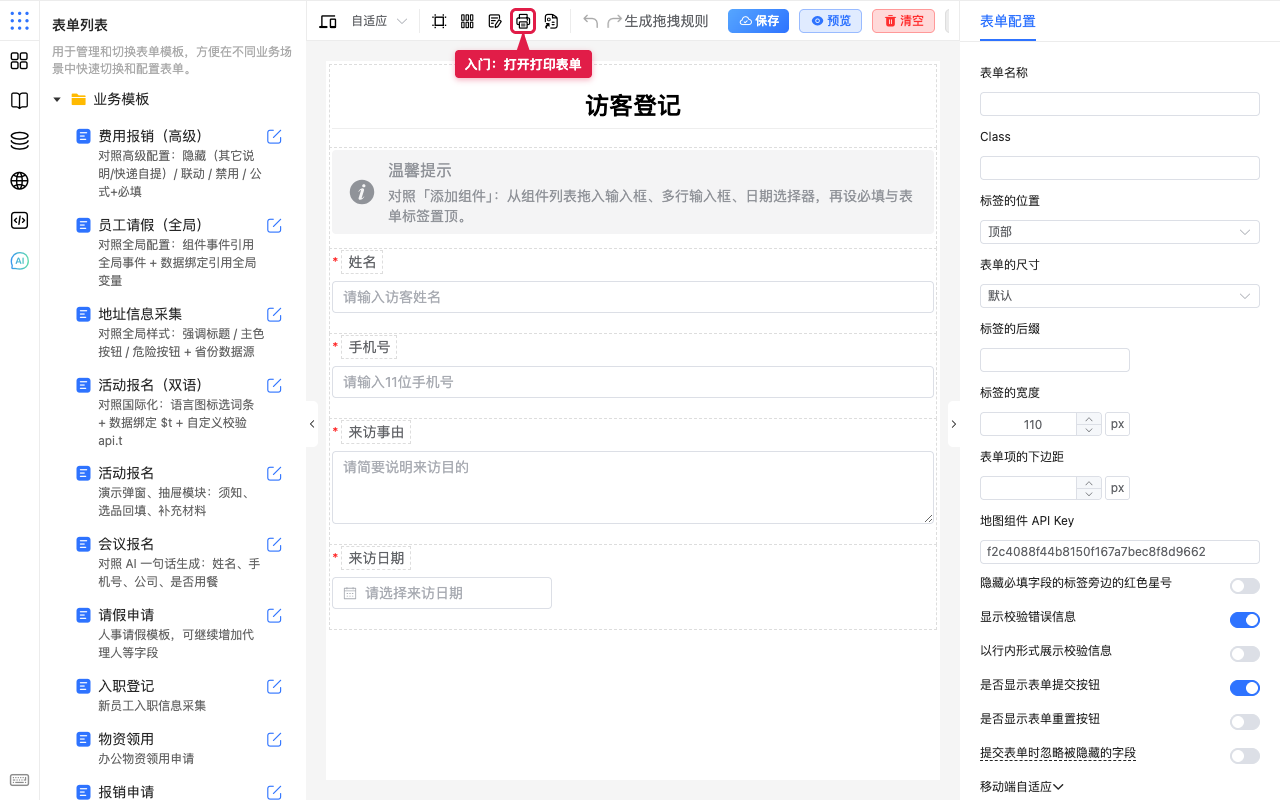Expand the 移动端自适应 section
Image resolution: width=1280 pixels, height=800 pixels.
pos(1021,787)
